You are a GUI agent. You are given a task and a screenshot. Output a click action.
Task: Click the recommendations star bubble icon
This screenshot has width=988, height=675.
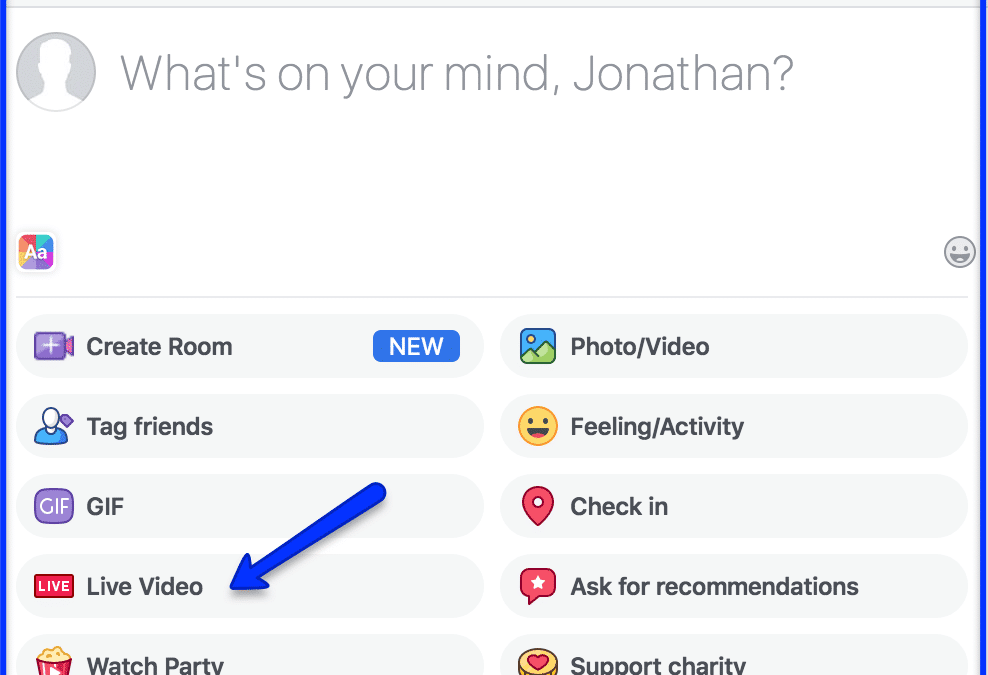[x=537, y=586]
